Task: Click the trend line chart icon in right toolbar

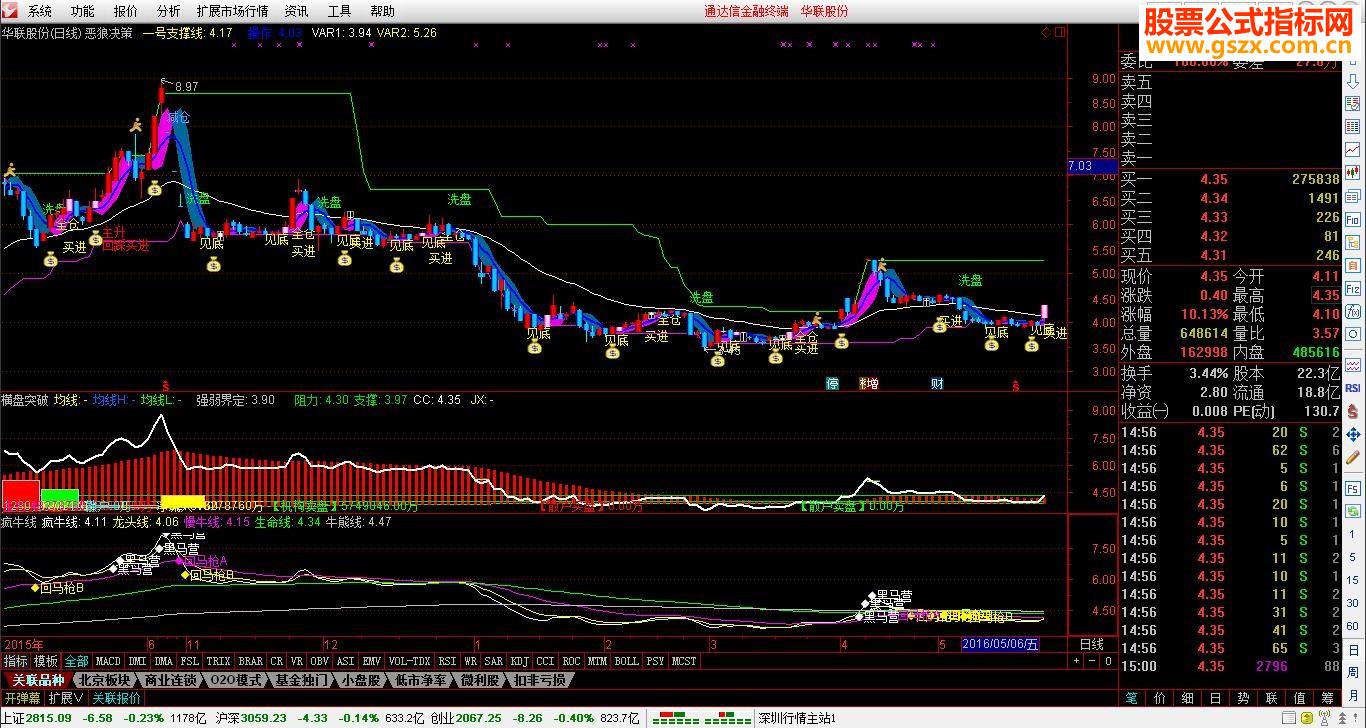Action: pos(1351,148)
